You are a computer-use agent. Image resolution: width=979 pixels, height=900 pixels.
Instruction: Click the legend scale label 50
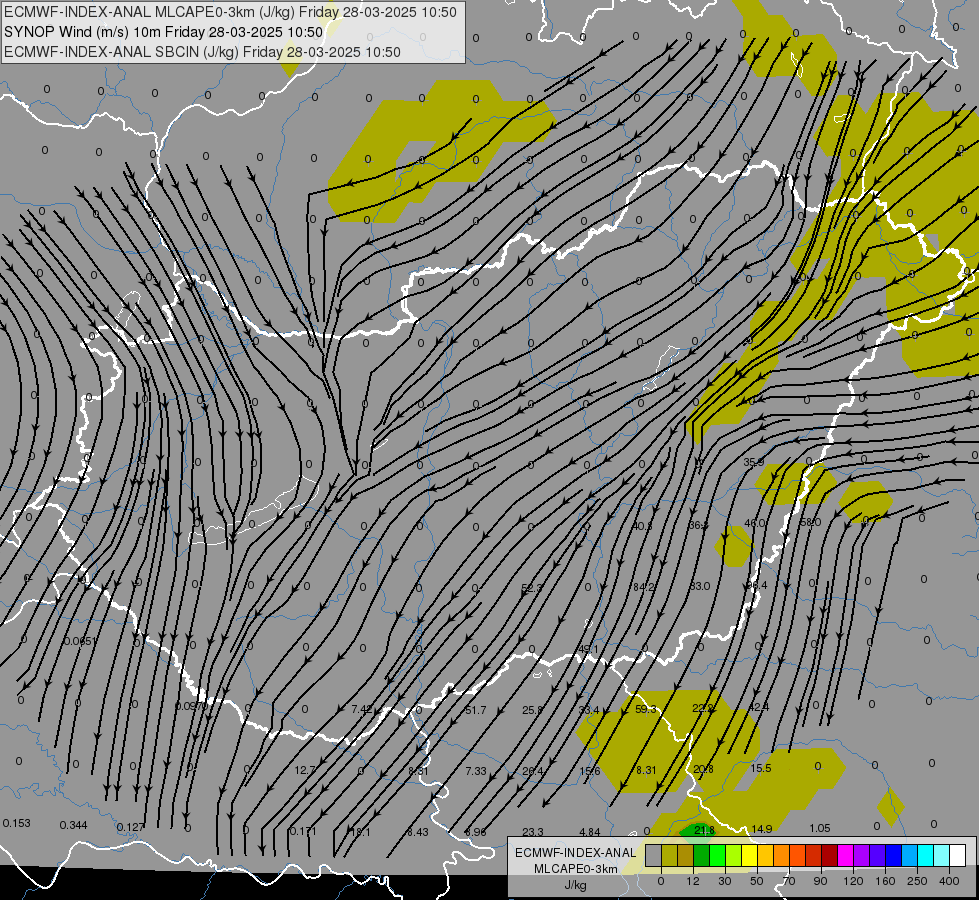(x=757, y=881)
